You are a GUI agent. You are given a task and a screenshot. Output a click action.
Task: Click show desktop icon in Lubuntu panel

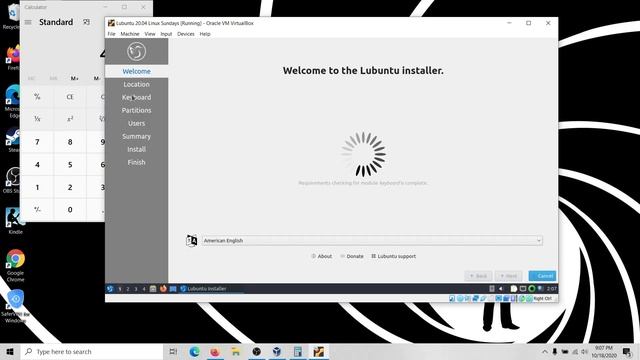[173, 289]
